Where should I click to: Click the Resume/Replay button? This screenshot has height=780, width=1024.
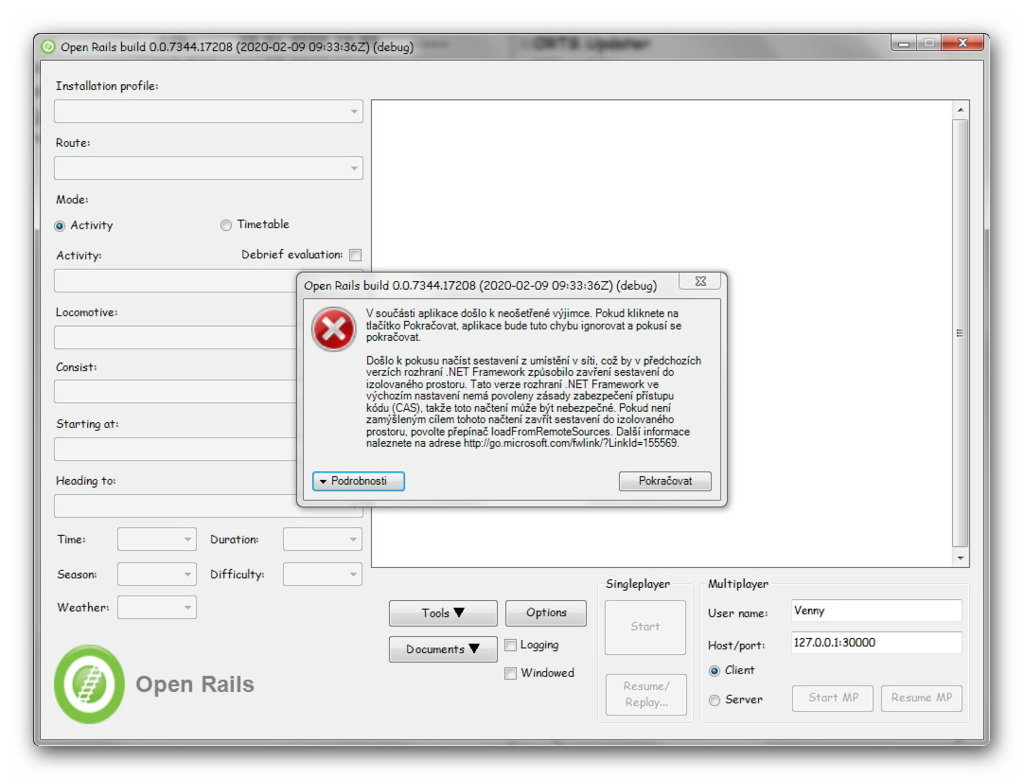(x=646, y=694)
